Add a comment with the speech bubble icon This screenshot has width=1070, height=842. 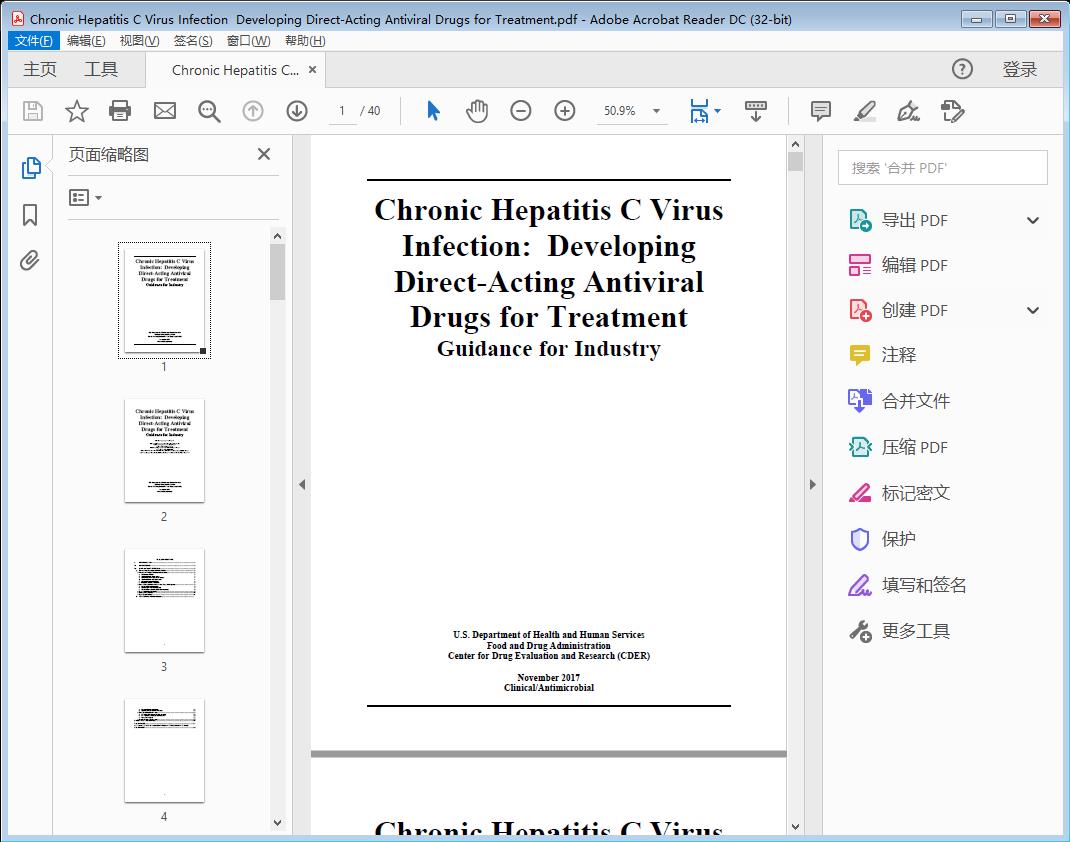[x=819, y=111]
